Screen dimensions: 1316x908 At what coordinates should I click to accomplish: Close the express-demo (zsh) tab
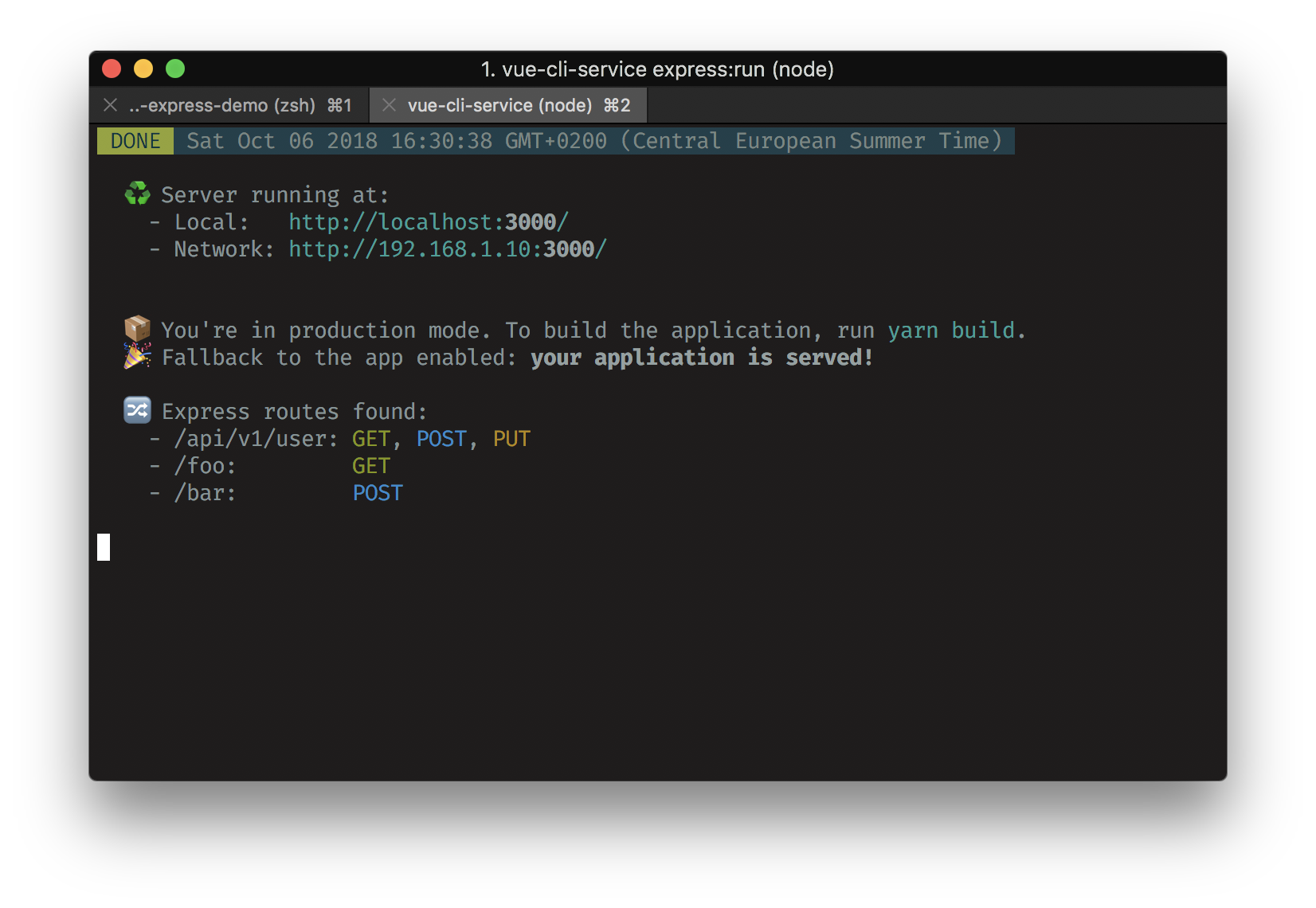point(111,105)
